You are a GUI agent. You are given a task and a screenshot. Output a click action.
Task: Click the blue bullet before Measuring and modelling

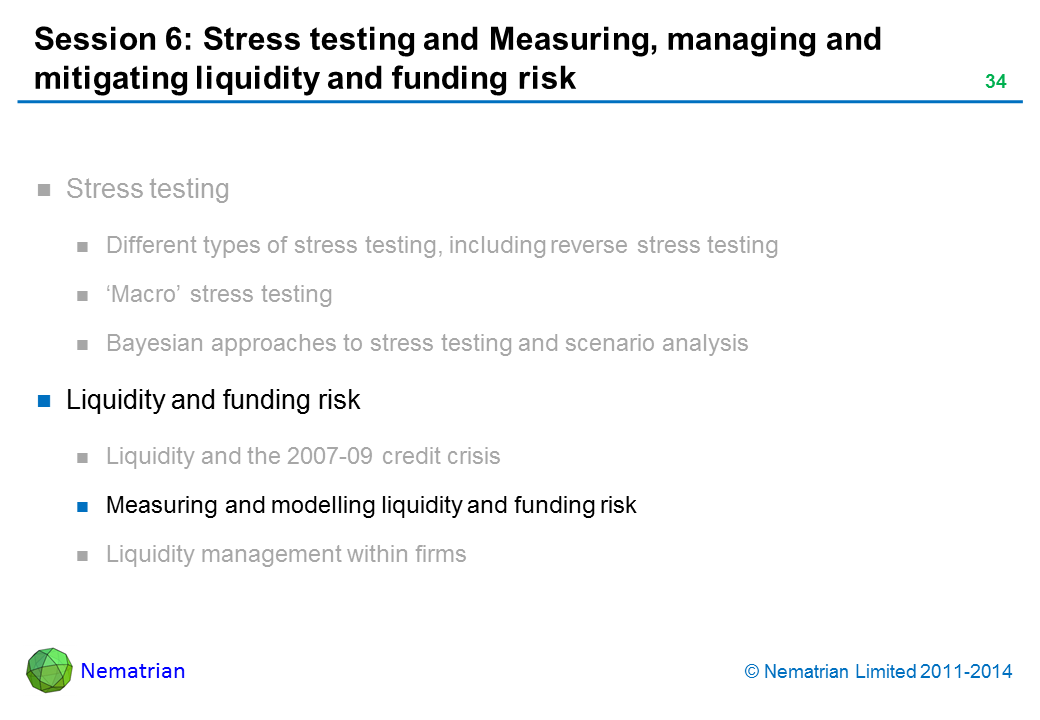tap(84, 506)
